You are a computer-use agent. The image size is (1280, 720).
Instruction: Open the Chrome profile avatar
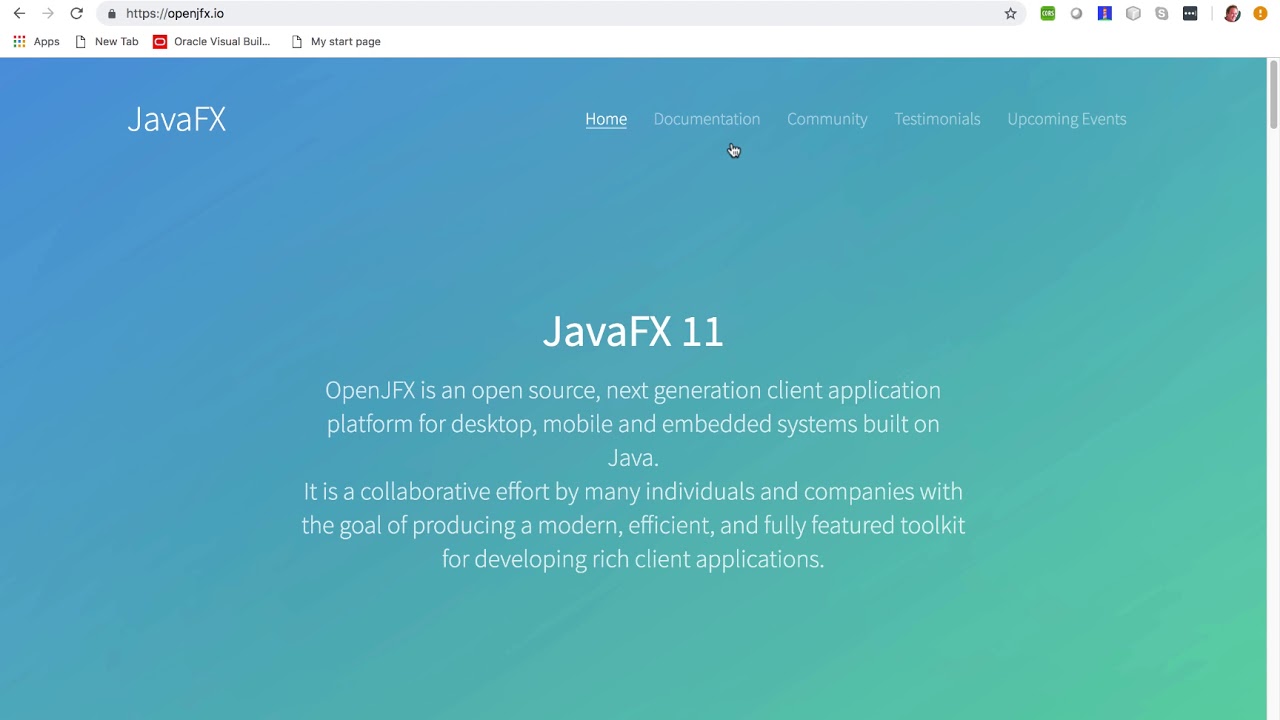1232,13
